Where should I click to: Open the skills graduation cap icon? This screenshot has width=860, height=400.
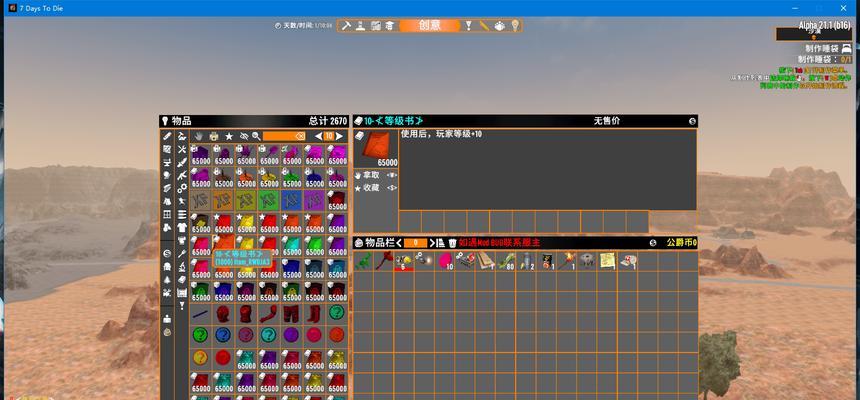(389, 26)
